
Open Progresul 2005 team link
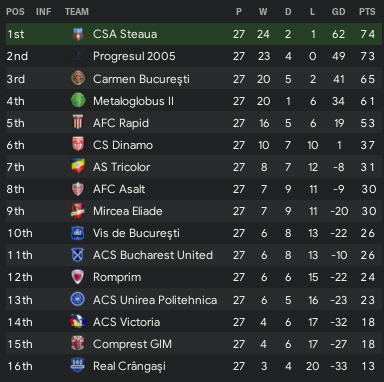coord(134,56)
